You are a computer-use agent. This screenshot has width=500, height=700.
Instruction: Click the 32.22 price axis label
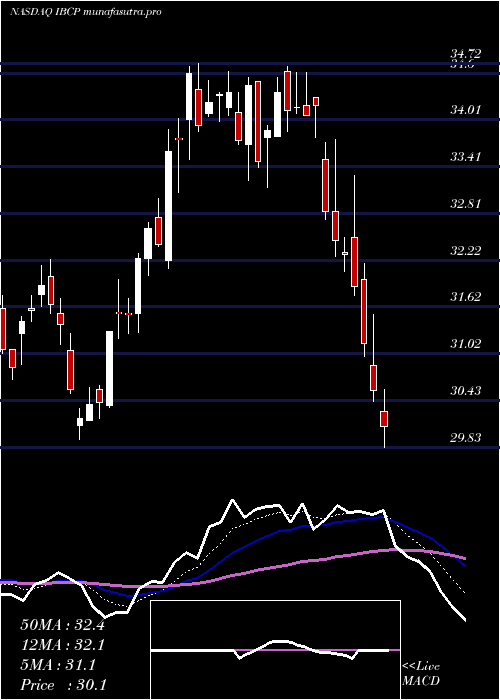click(x=465, y=250)
